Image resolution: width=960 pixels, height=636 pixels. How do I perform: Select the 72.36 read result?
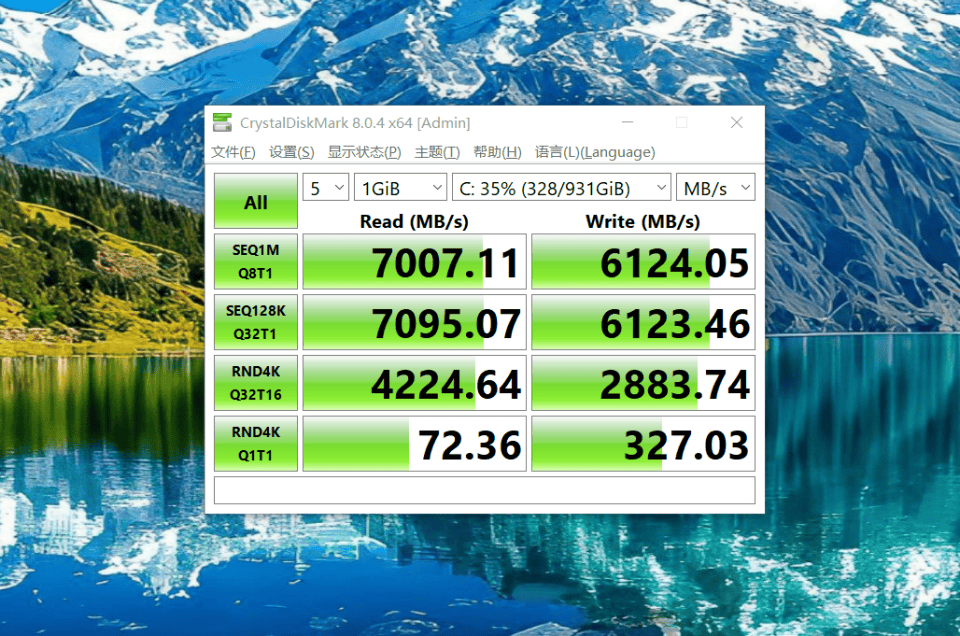coord(414,443)
